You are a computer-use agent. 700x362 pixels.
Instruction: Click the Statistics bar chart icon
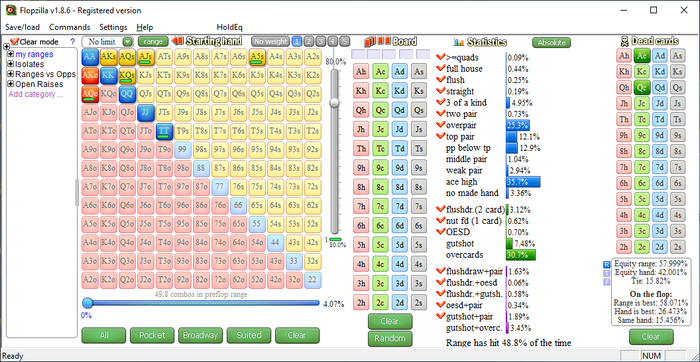pyautogui.click(x=458, y=42)
